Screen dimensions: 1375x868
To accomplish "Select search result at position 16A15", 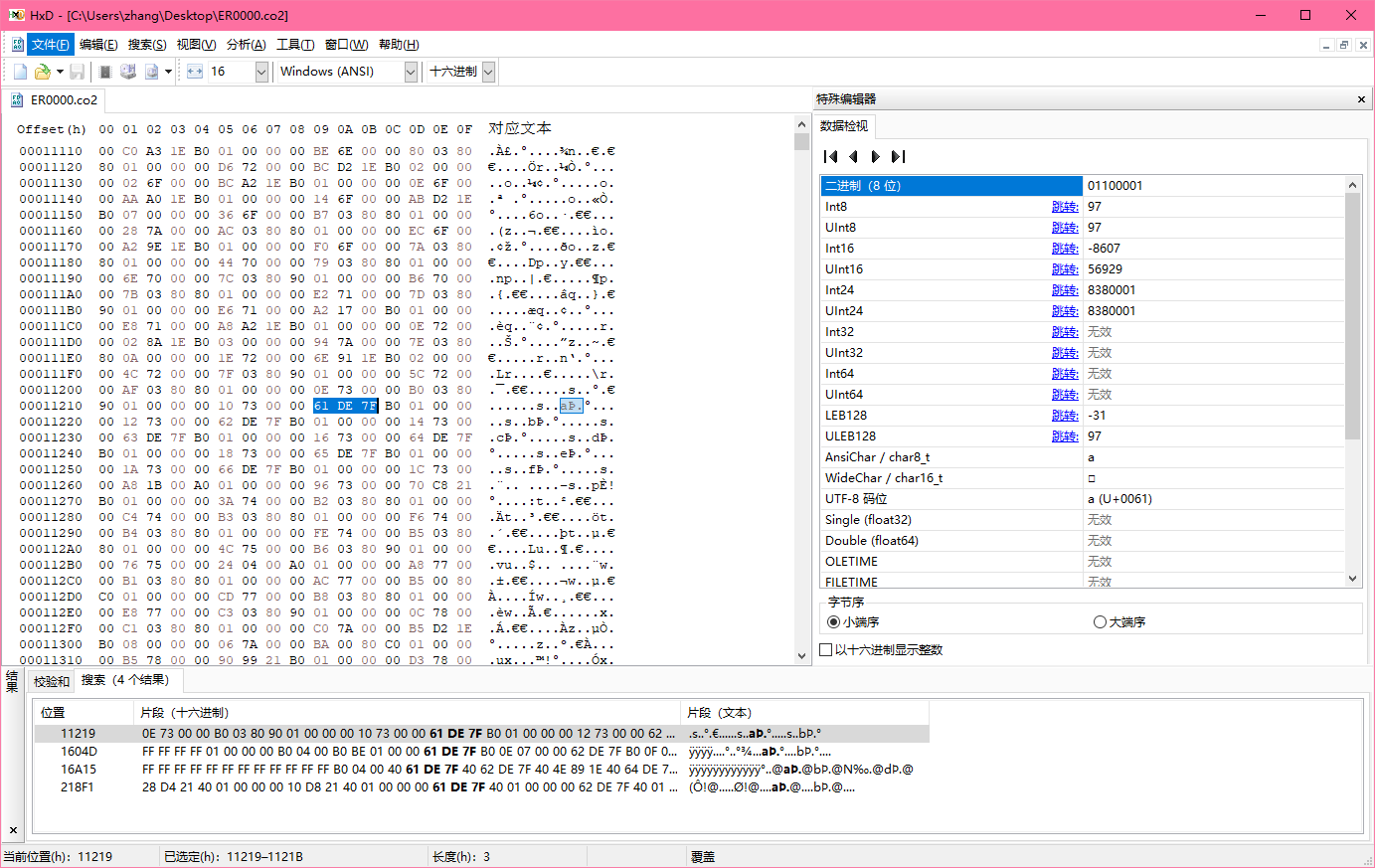I will 79,770.
